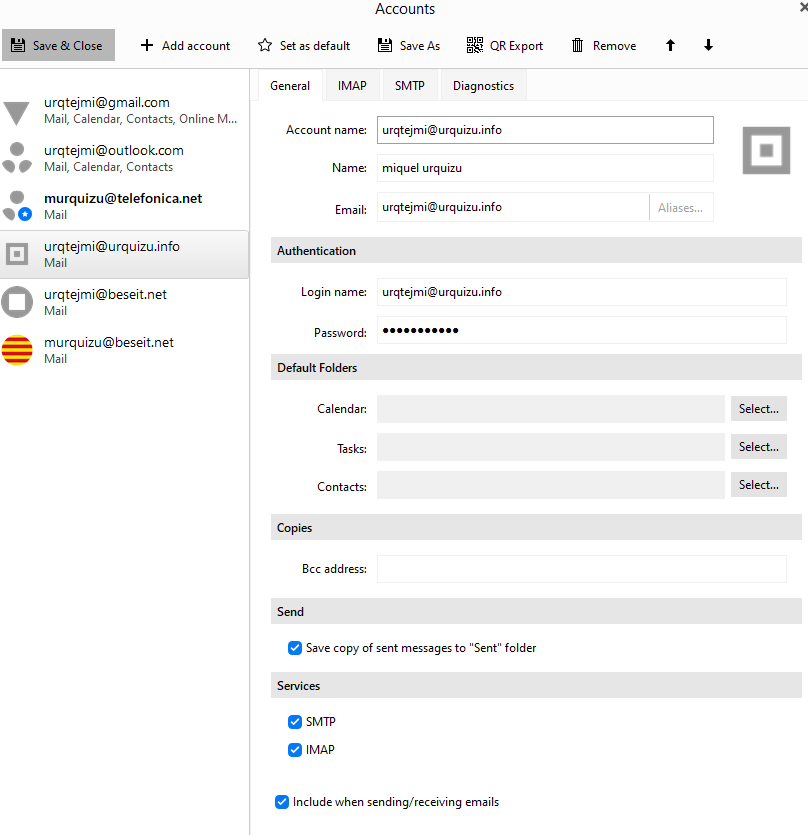Disable Include when sending/receiving emails
The image size is (808, 835).
click(282, 802)
